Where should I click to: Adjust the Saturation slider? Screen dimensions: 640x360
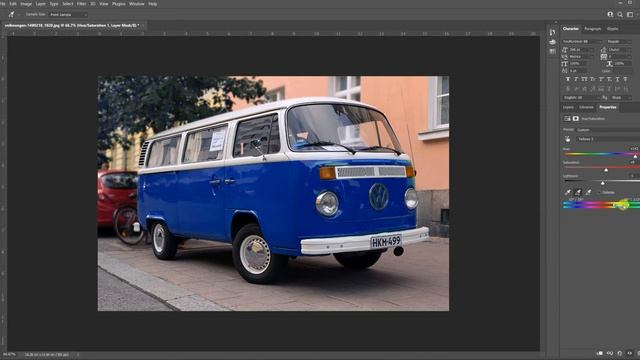(606, 170)
